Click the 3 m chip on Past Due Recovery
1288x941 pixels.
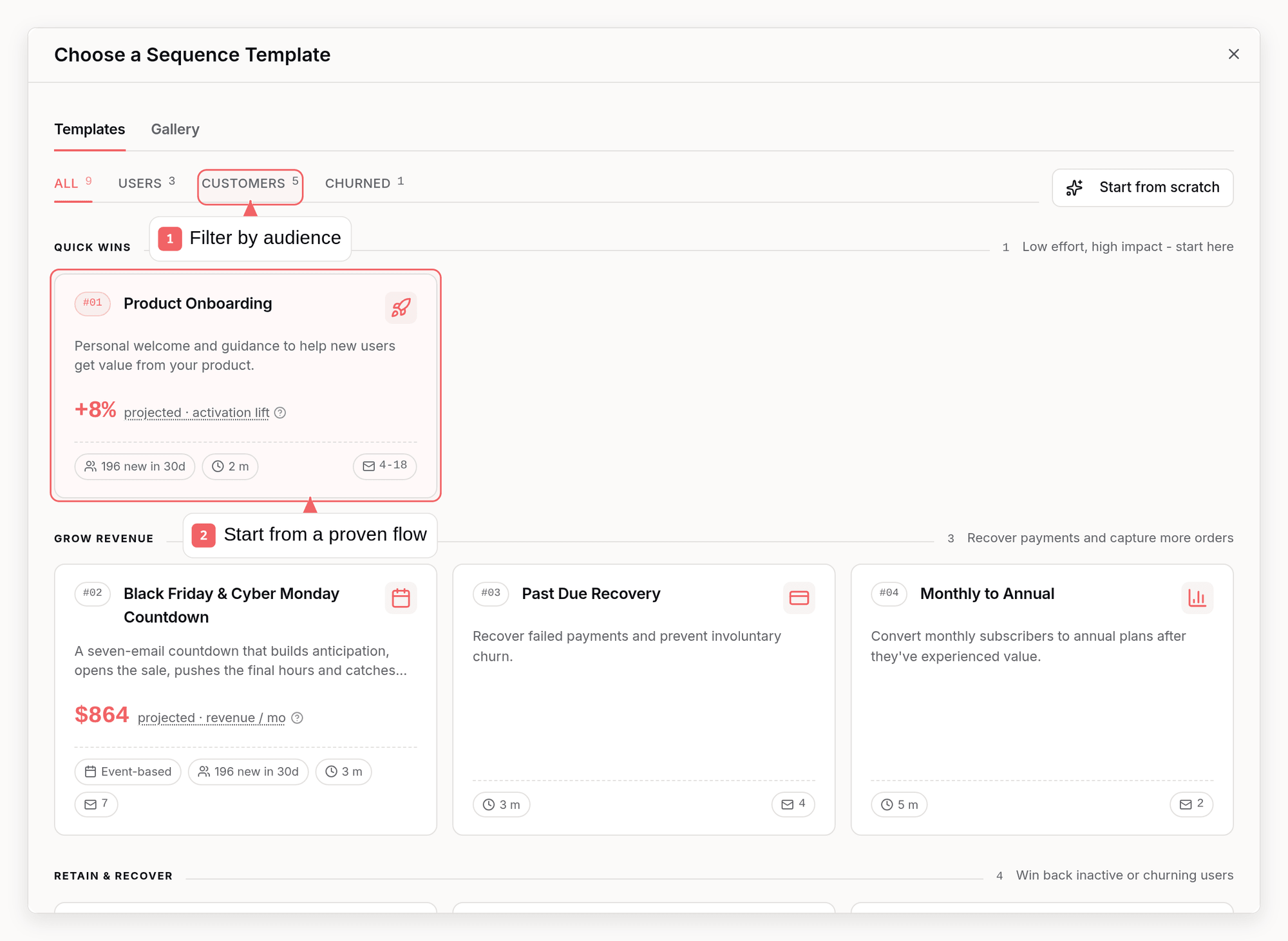[501, 804]
